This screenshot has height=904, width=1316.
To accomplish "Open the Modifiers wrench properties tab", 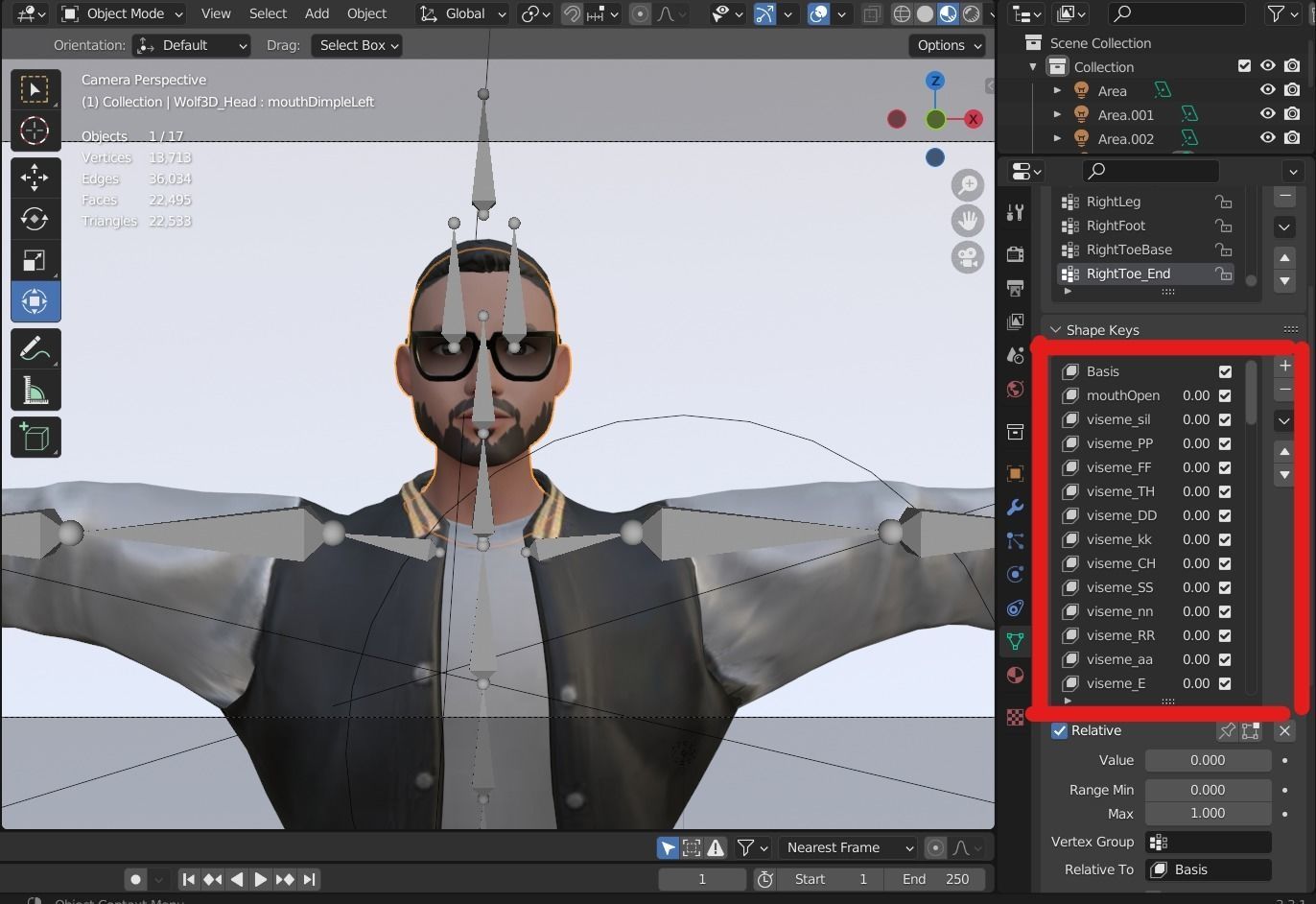I will click(x=1015, y=507).
